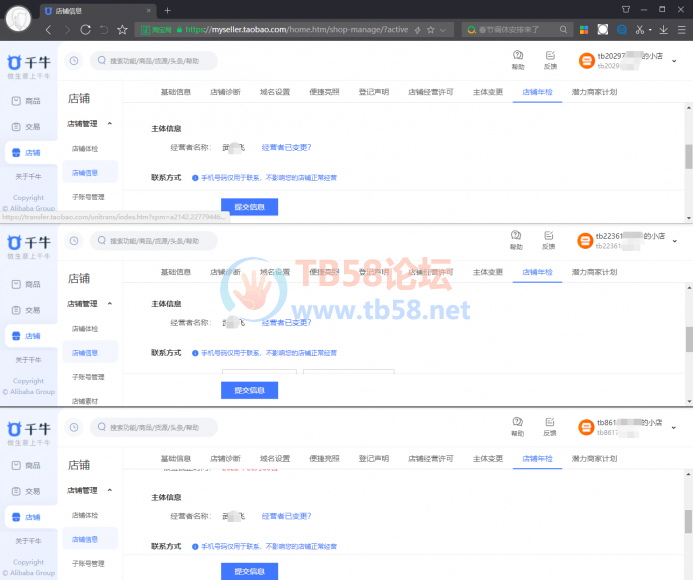
Task: Open 店铺体检 in tb22361 pane menu
Action: (x=85, y=329)
